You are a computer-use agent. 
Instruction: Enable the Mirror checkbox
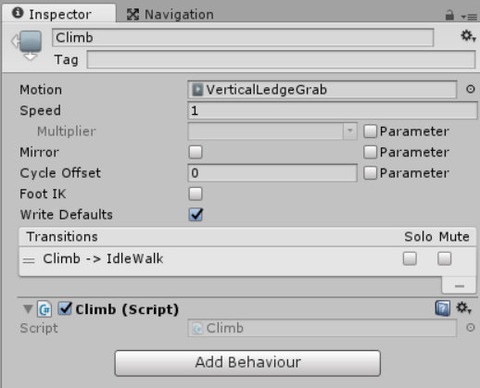195,152
